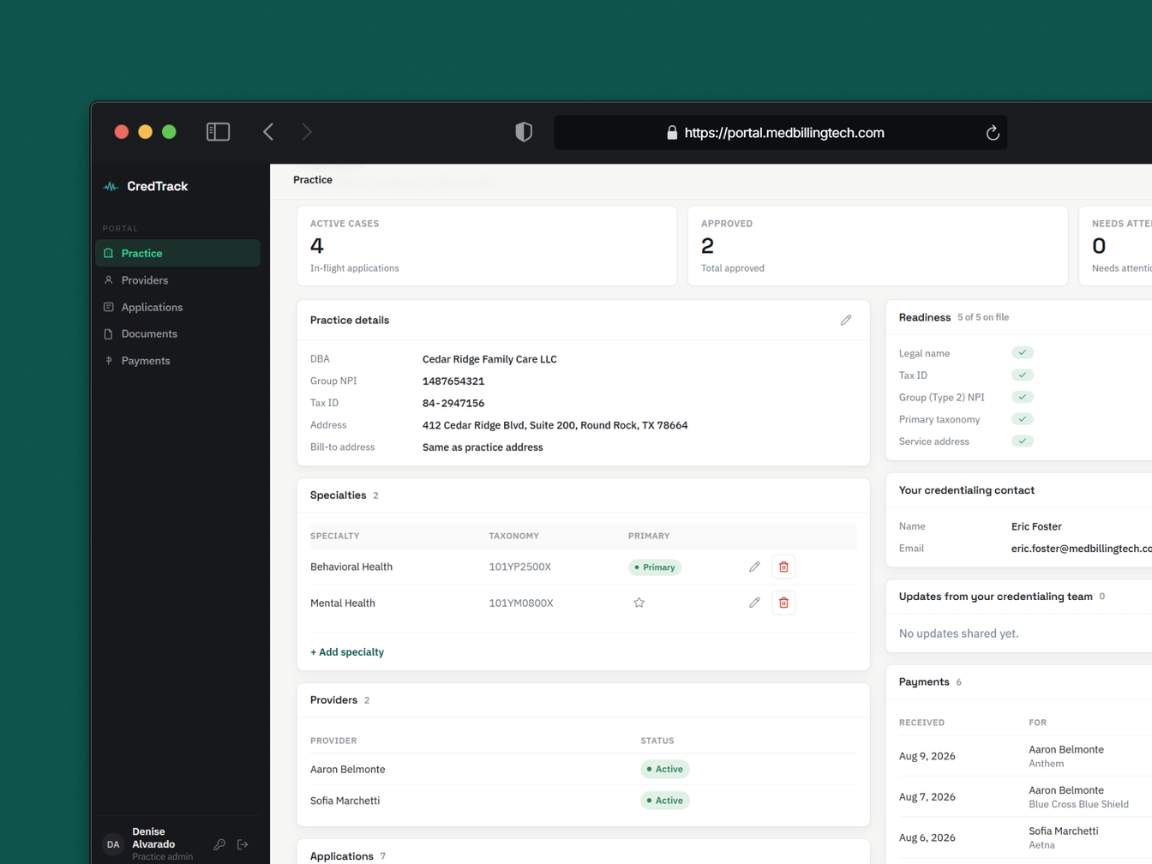Open the Documents menu item
Screen dimensions: 1152x864
click(177, 334)
